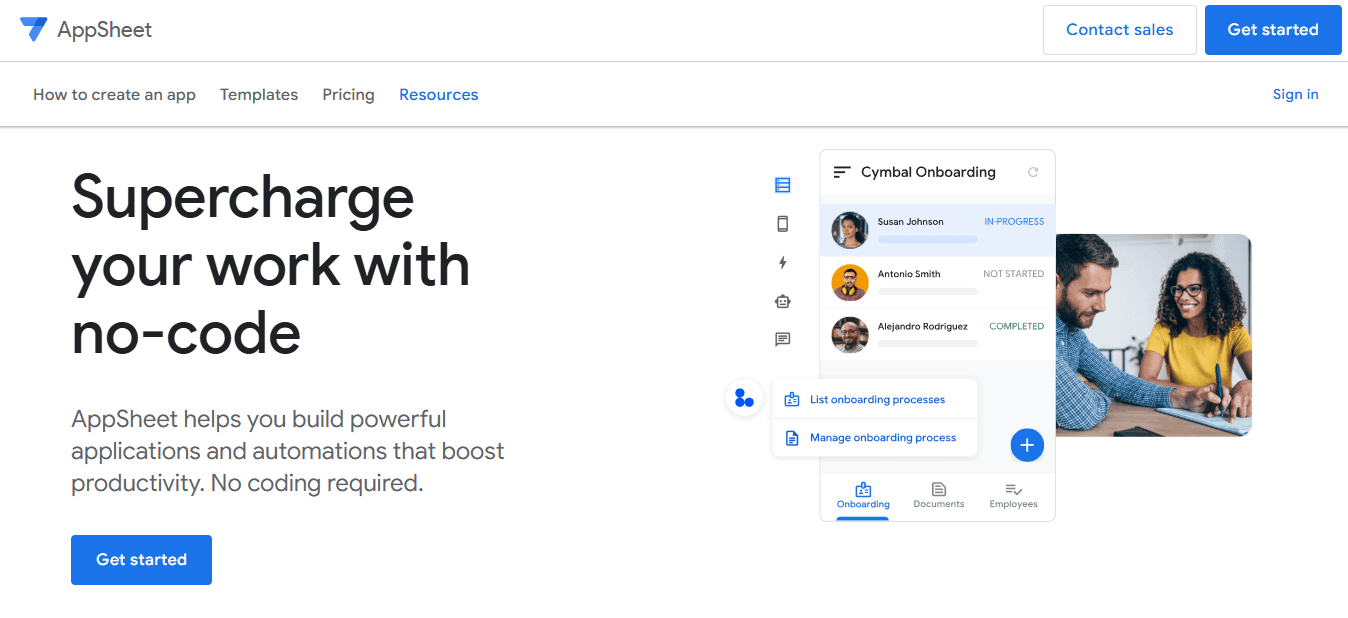Click Get started below the hero text
Image resolution: width=1348 pixels, height=618 pixels.
pyautogui.click(x=141, y=560)
